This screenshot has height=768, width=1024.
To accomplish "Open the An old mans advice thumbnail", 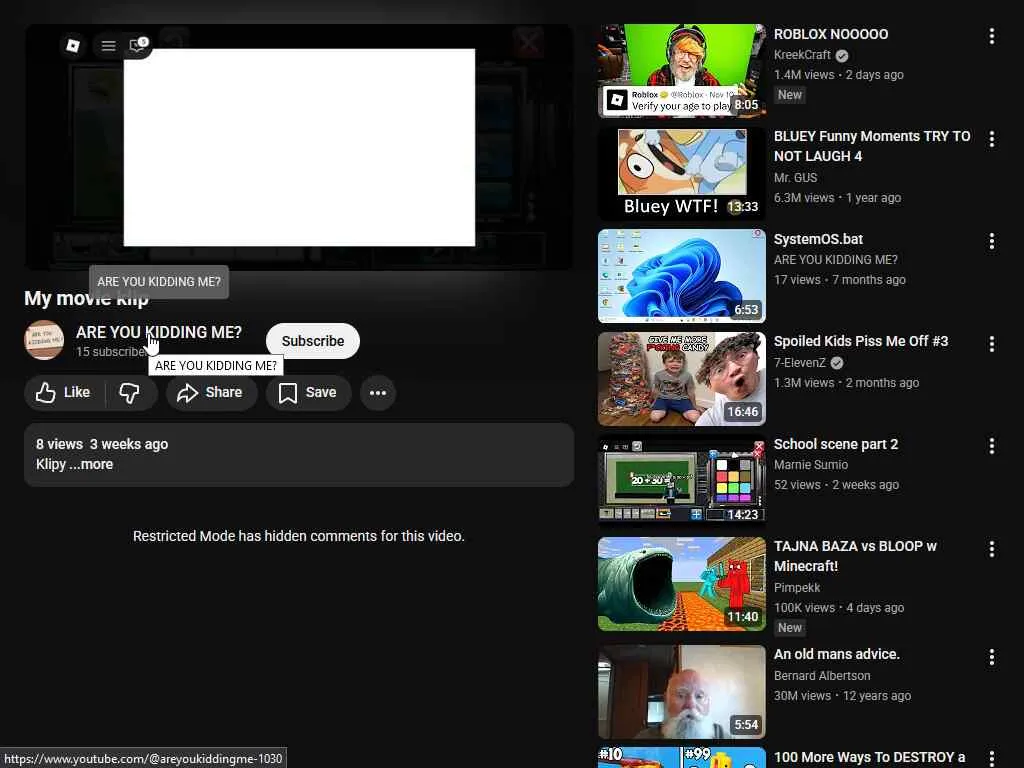I will click(682, 692).
